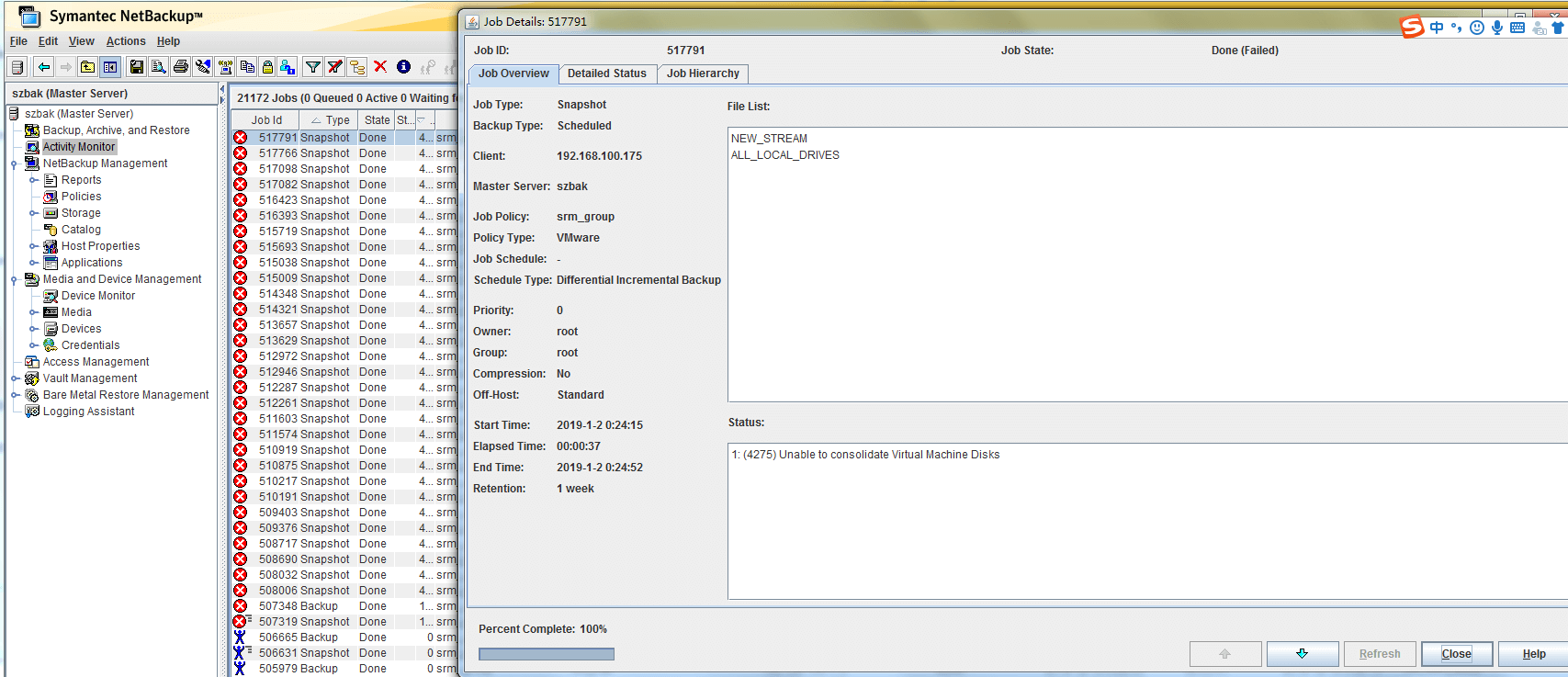Click the Back arrow toolbar button
The image size is (1568, 677).
click(x=43, y=67)
